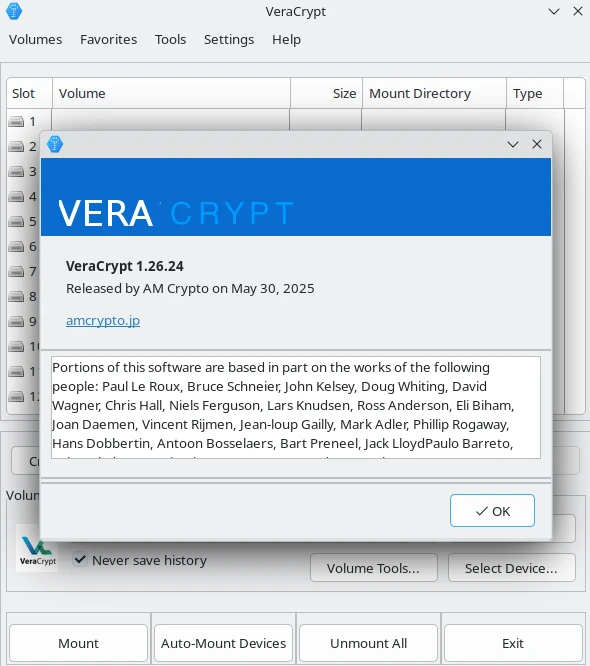Viewport: 590px width, 666px height.
Task: Select drive slot 6 icon
Action: (16, 246)
